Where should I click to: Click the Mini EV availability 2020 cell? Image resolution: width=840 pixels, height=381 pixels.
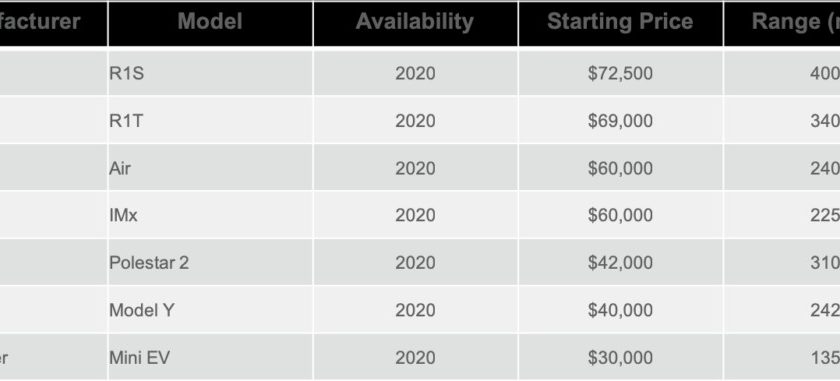pos(415,357)
